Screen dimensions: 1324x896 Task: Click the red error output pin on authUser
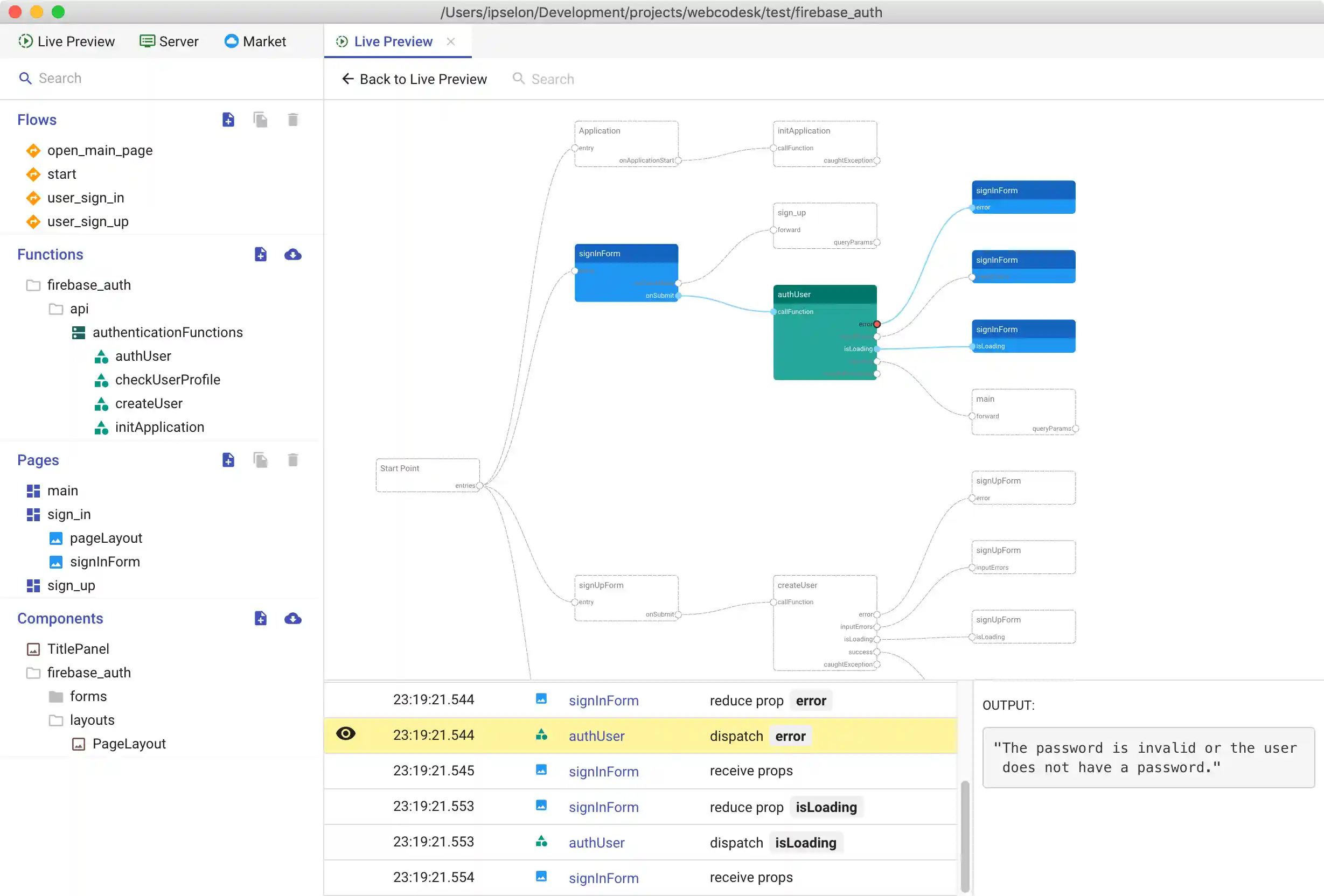click(877, 324)
